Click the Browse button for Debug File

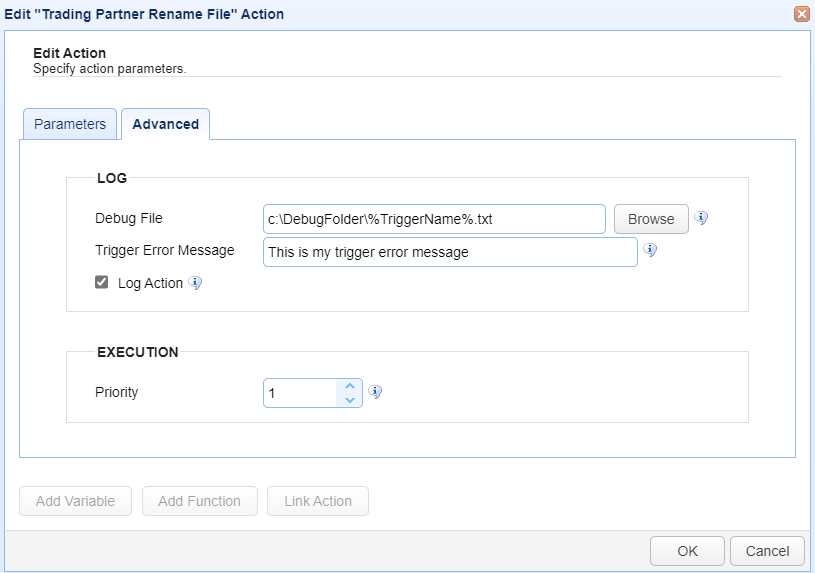651,219
